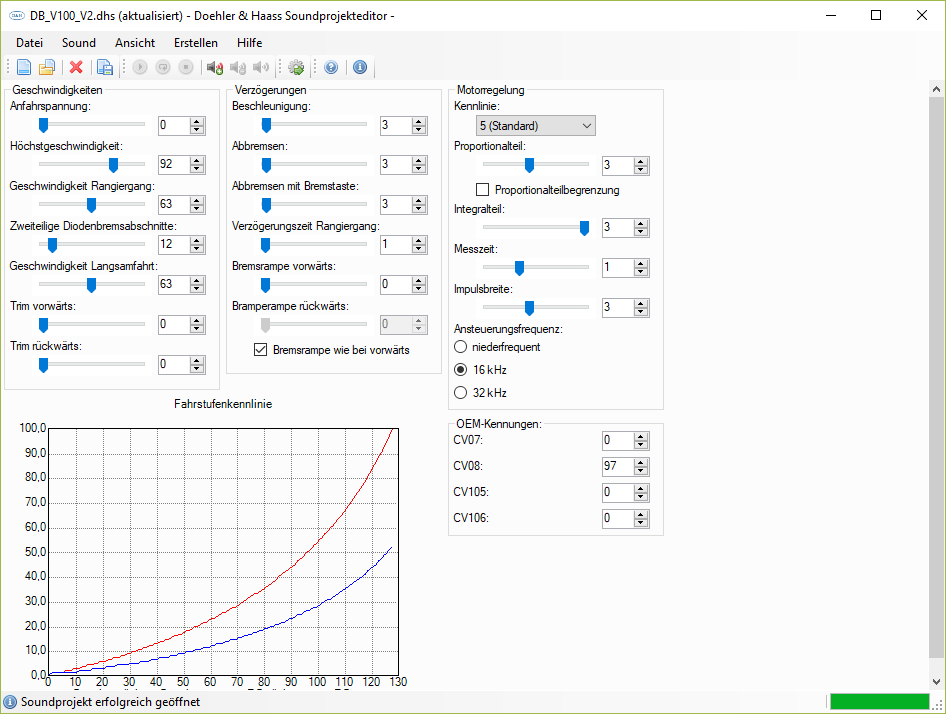Click status bar info icon

coord(10,702)
